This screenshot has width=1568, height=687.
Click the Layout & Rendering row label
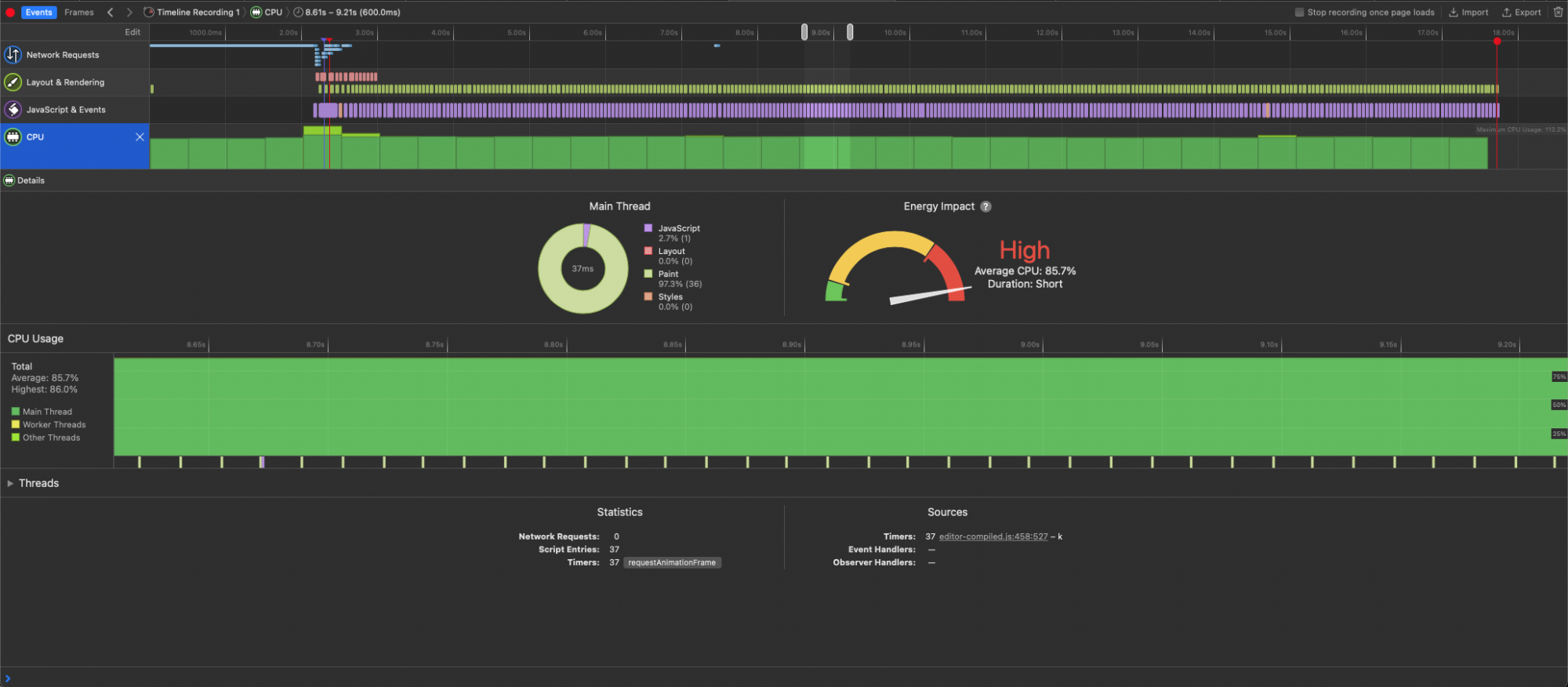pos(65,82)
